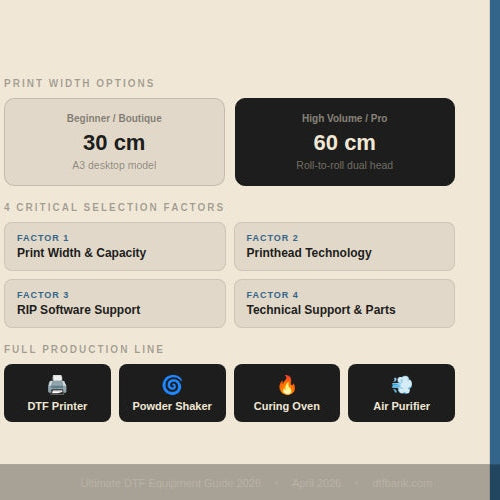Screen dimensions: 500x500
Task: Click the dtfbank.com link in footer
Action: pos(403,483)
